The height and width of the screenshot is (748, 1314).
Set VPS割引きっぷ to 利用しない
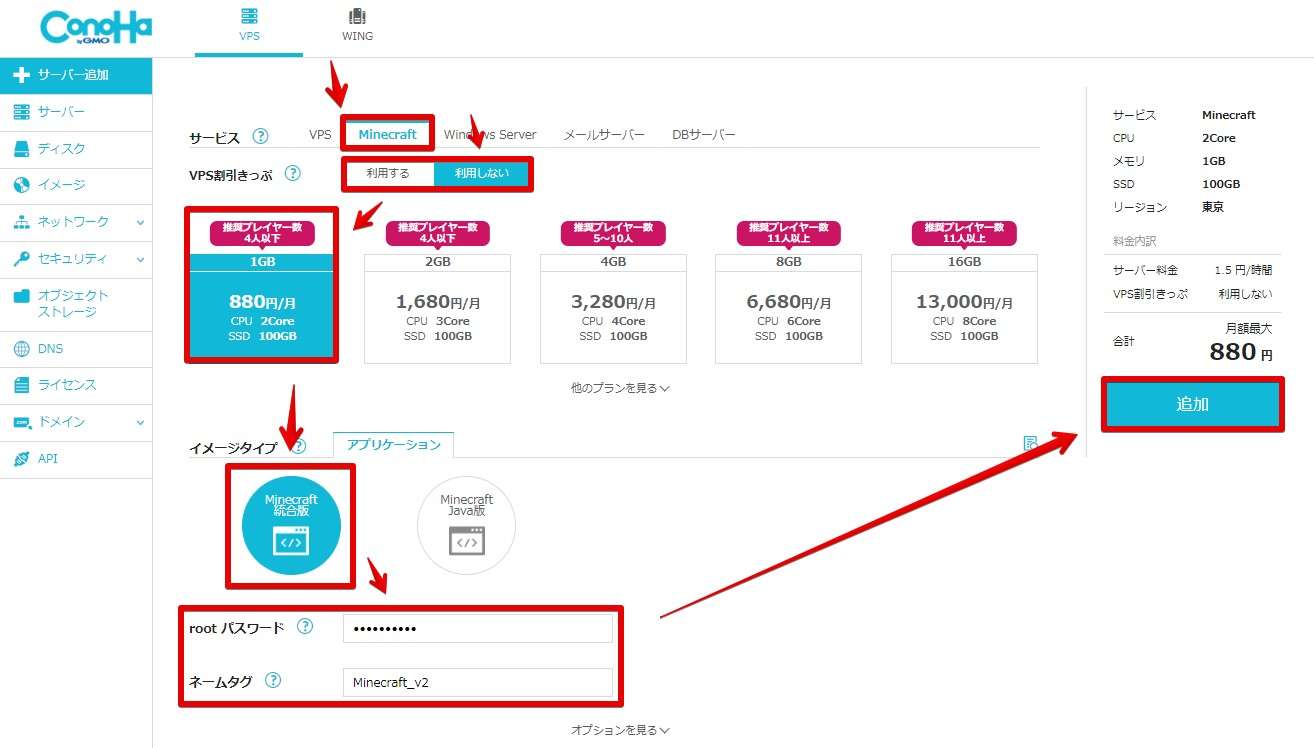[x=481, y=174]
